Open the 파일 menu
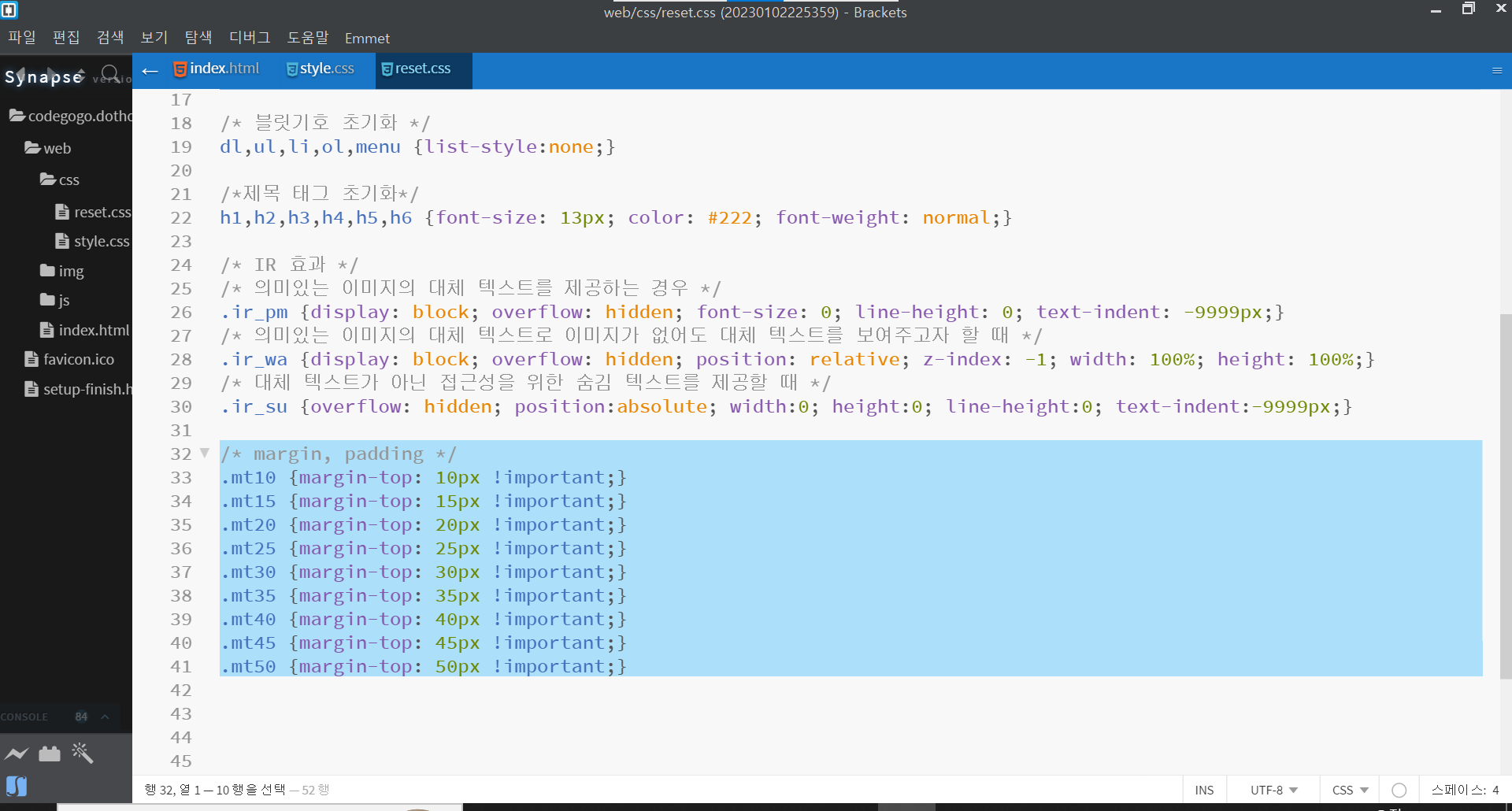Image resolution: width=1512 pixels, height=811 pixels. click(x=22, y=37)
